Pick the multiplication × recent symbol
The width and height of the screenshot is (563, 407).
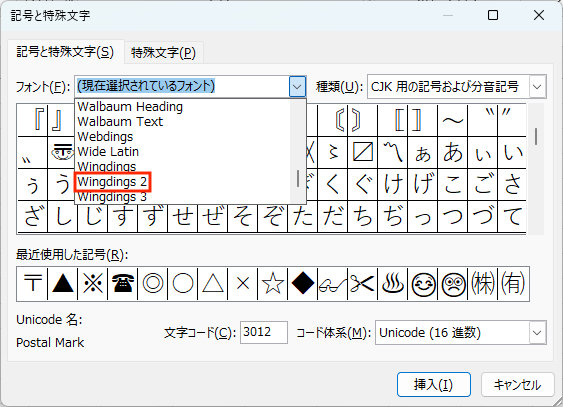[243, 284]
